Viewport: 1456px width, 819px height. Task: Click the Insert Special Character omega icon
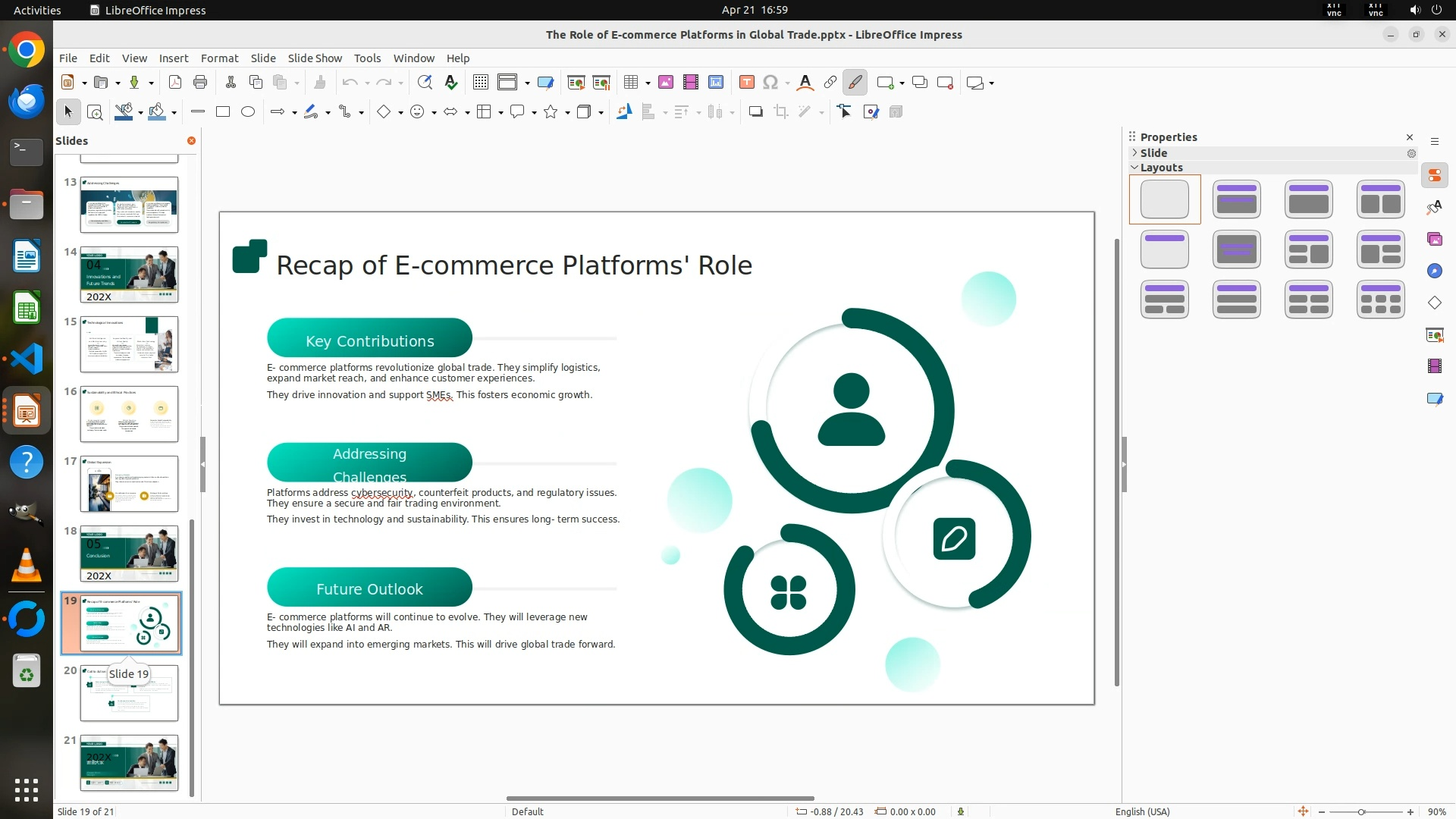coord(770,83)
